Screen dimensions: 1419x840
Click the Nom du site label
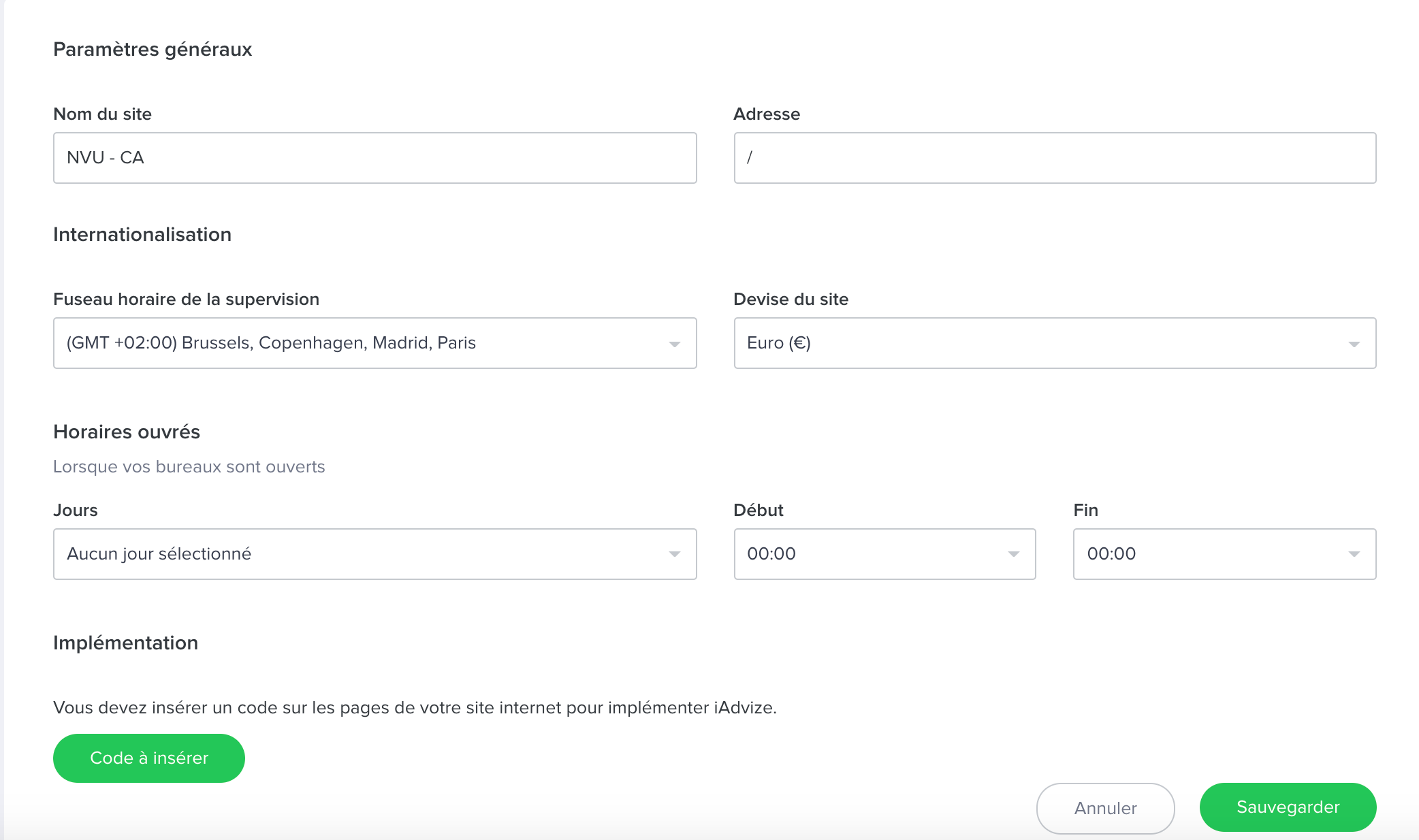click(103, 114)
